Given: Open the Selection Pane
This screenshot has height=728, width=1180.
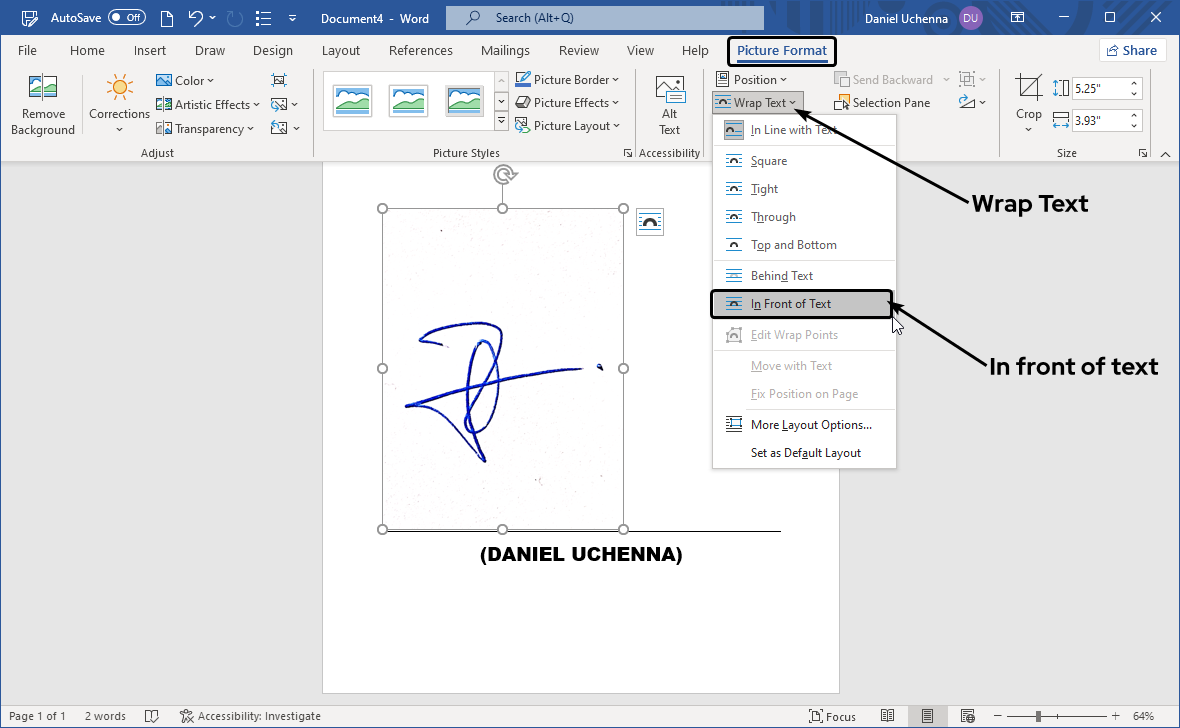Looking at the screenshot, I should click(883, 102).
